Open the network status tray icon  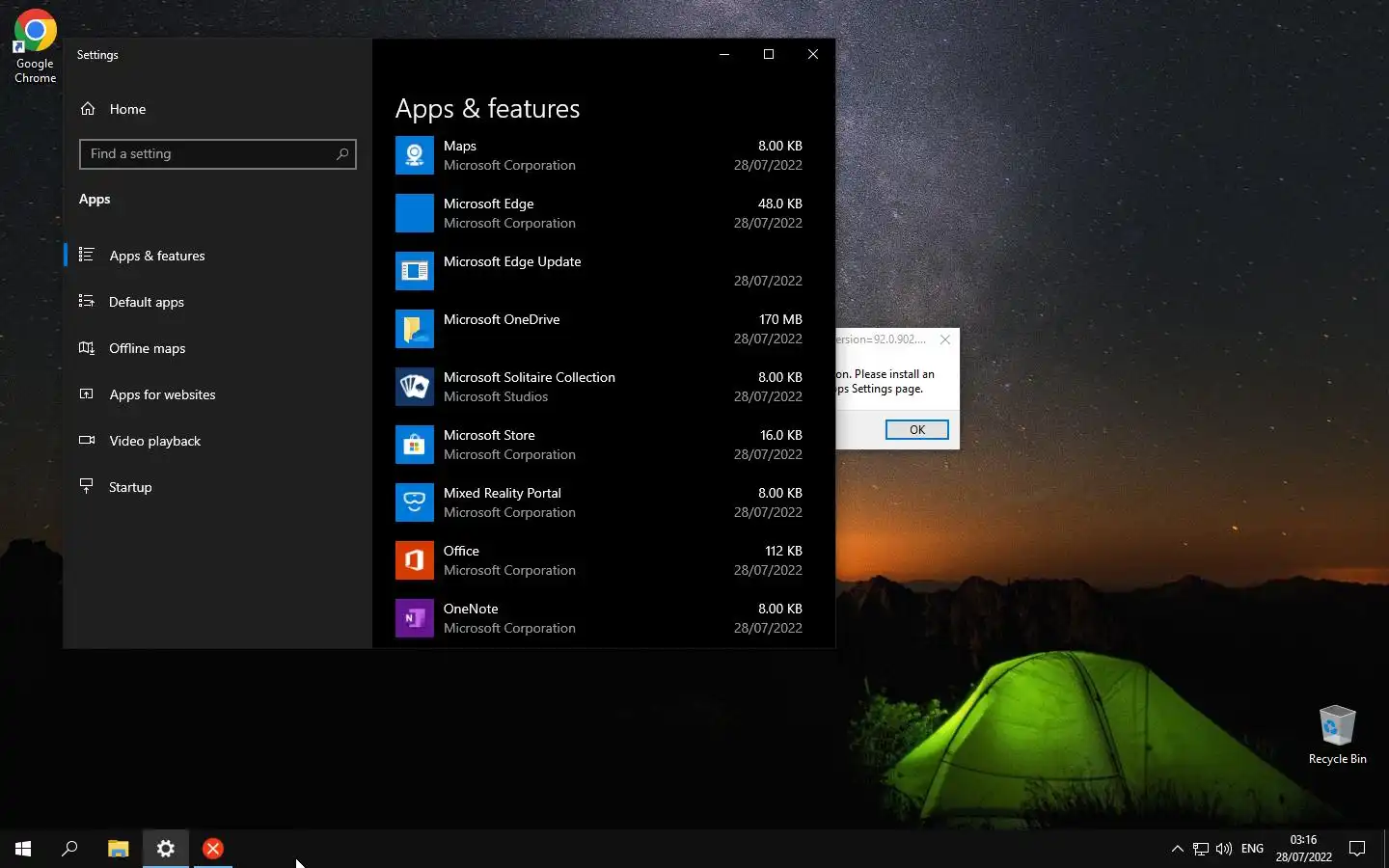pos(1200,849)
